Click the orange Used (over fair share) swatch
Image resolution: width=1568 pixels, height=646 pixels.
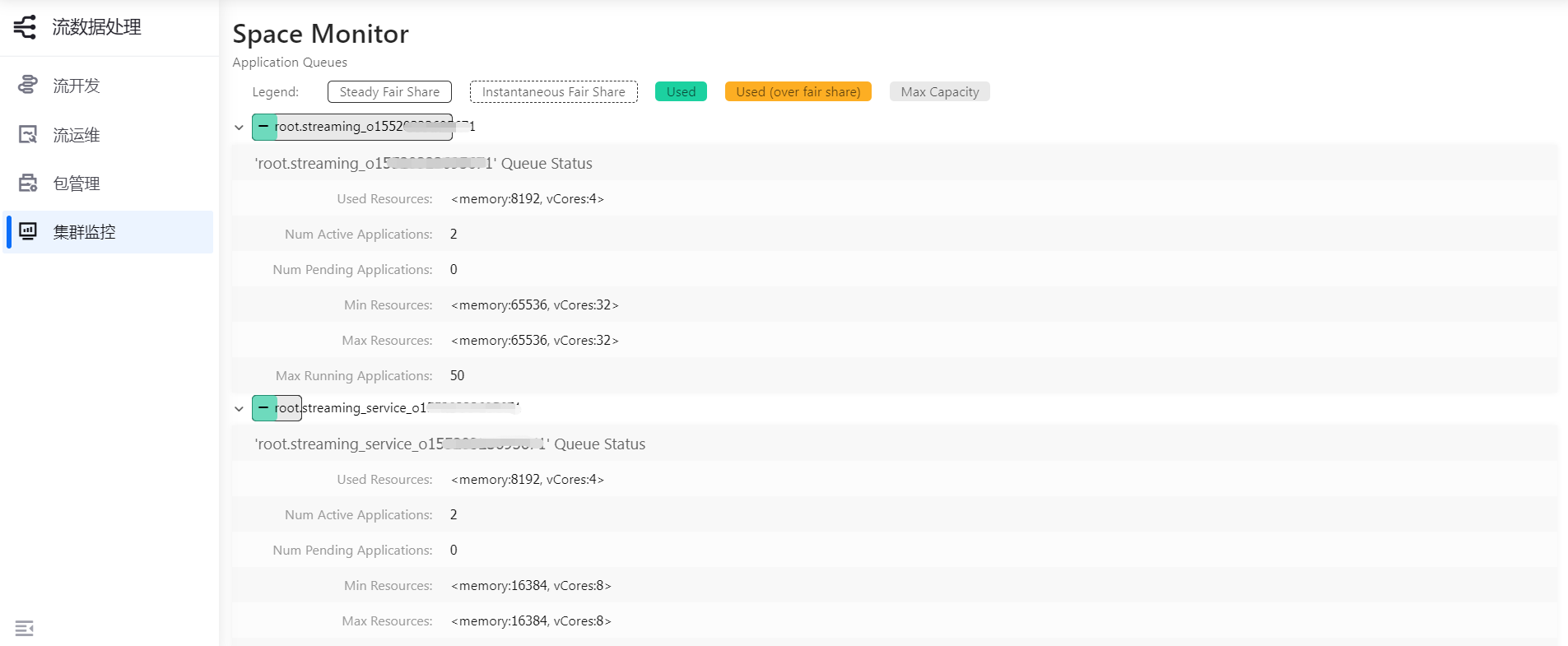(798, 92)
